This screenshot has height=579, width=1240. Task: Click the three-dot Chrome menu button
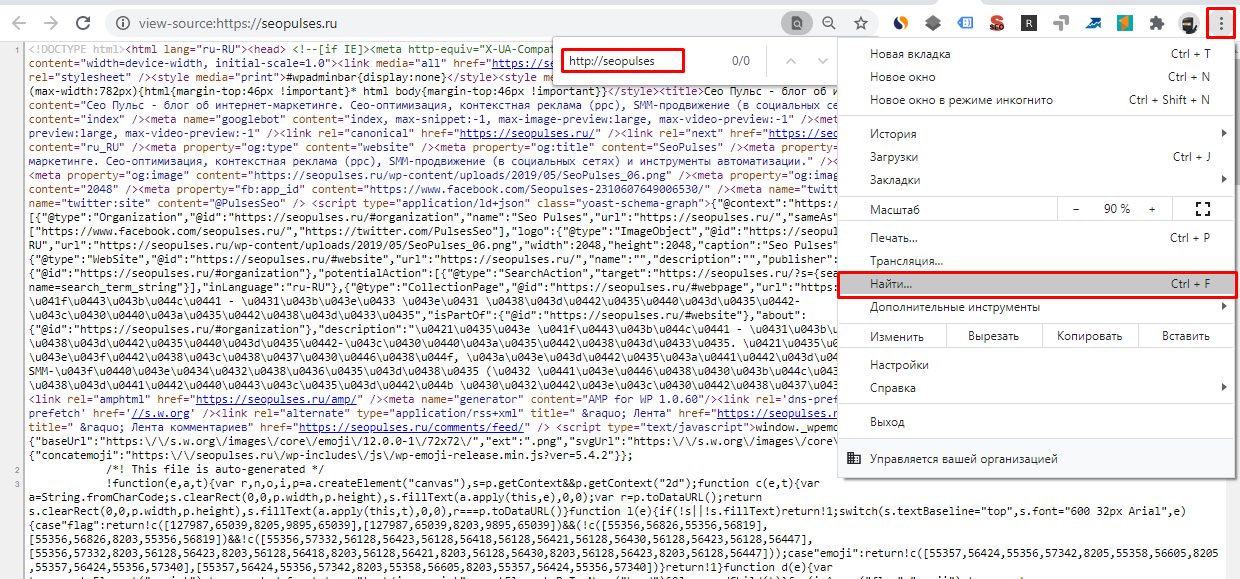tap(1221, 22)
